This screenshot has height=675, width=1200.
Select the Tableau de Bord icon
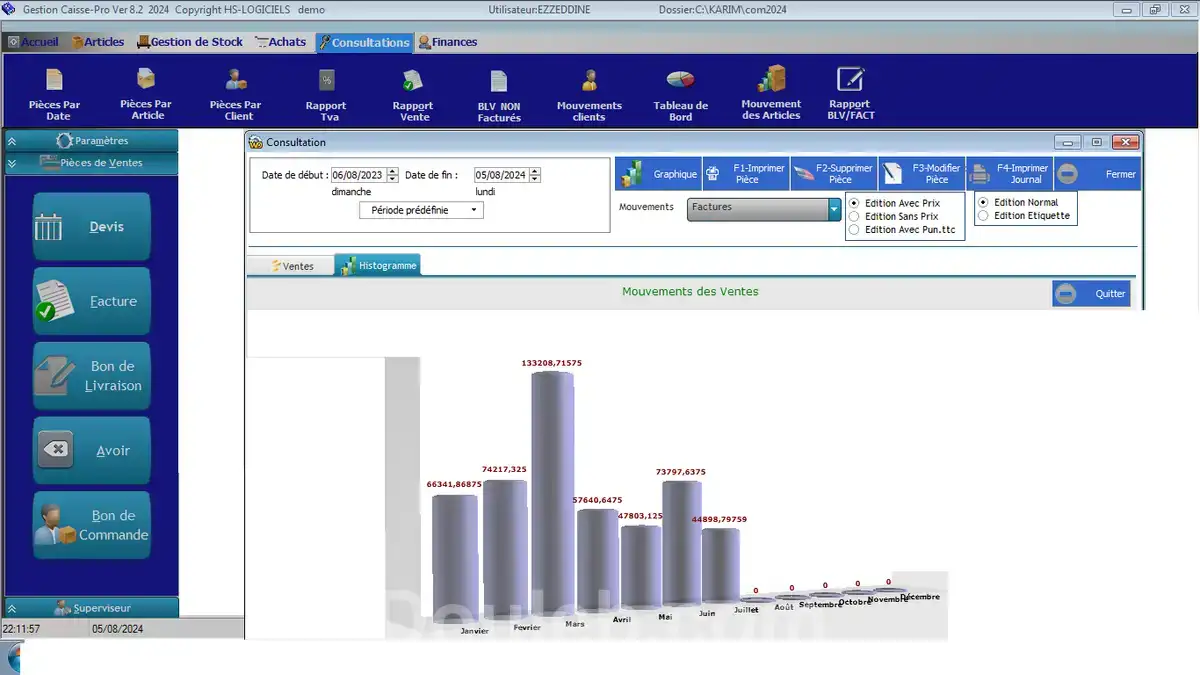click(x=679, y=92)
